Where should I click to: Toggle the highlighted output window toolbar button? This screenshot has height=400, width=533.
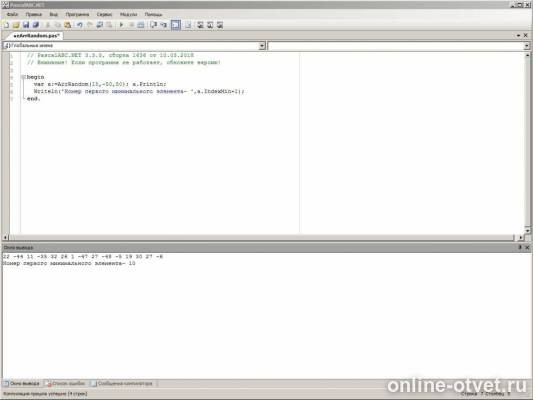click(176, 25)
